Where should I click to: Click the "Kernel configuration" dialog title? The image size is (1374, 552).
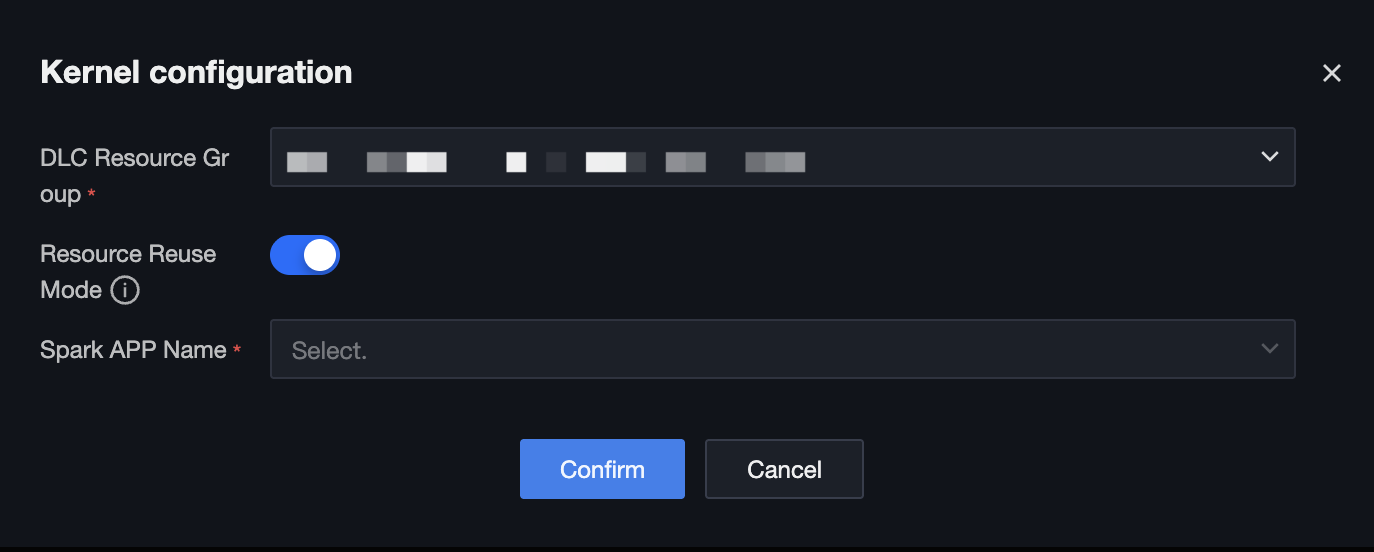[x=196, y=73]
